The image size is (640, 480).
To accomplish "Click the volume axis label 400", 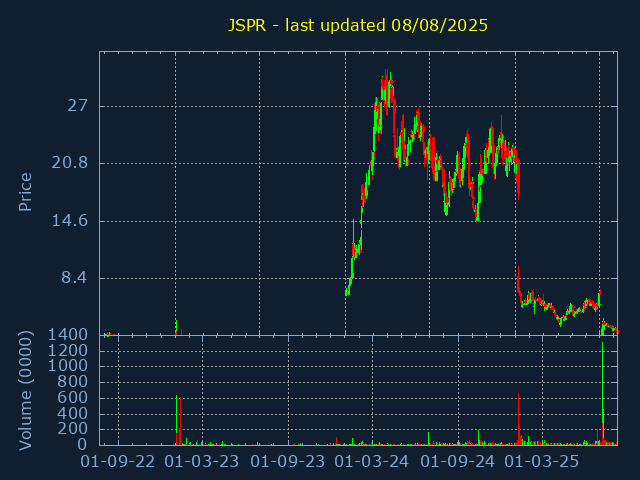I will pyautogui.click(x=73, y=414).
